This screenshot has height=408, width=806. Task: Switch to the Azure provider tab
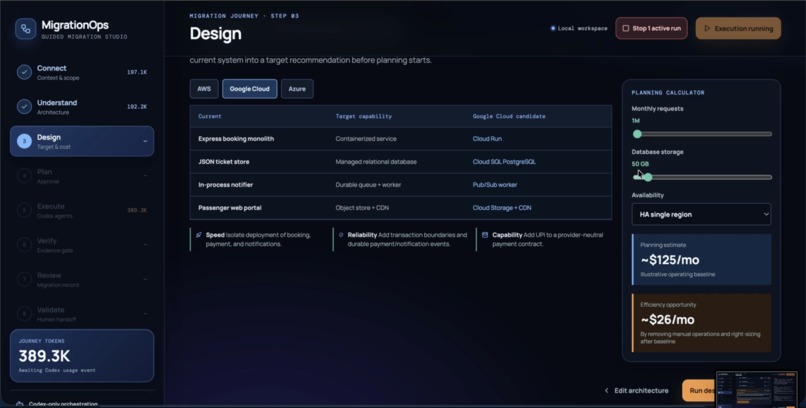pos(297,89)
